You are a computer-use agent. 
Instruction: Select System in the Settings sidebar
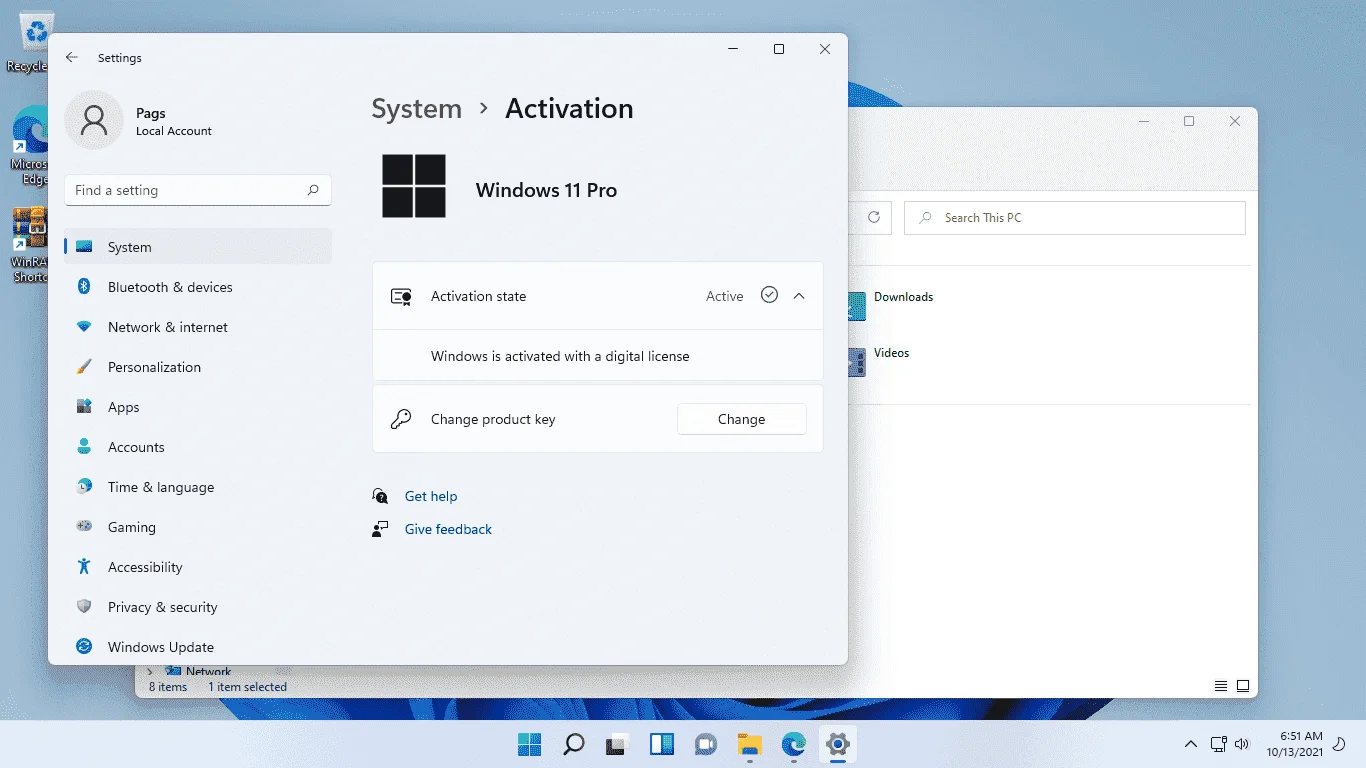pyautogui.click(x=198, y=247)
